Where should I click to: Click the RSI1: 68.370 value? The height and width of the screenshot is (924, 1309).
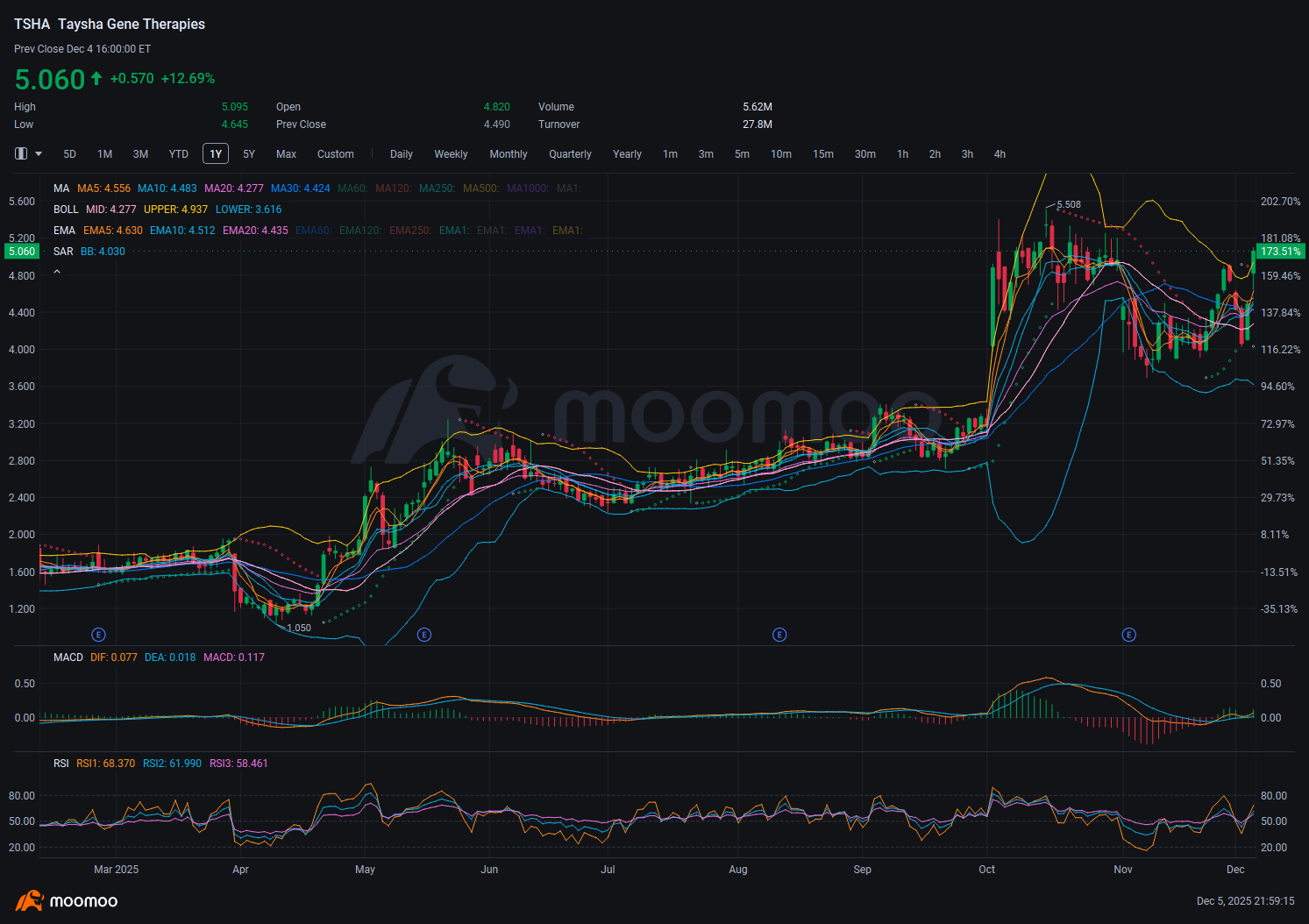click(x=106, y=764)
